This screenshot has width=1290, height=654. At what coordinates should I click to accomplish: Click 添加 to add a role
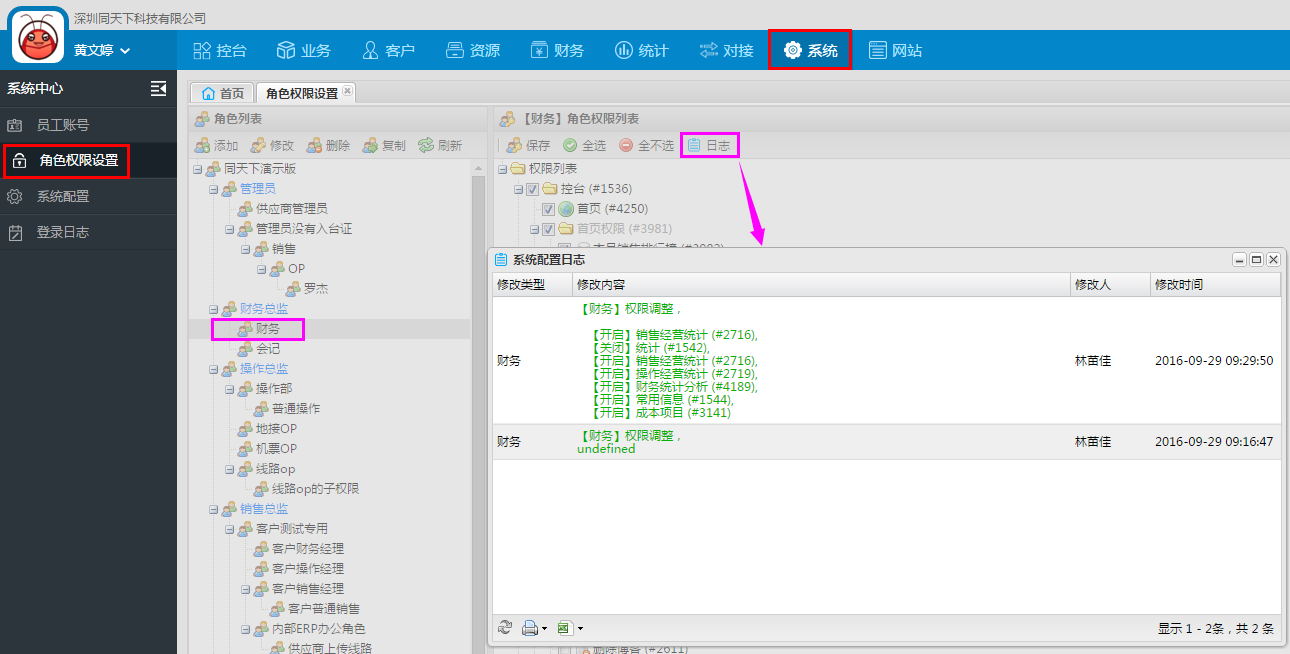tap(216, 145)
